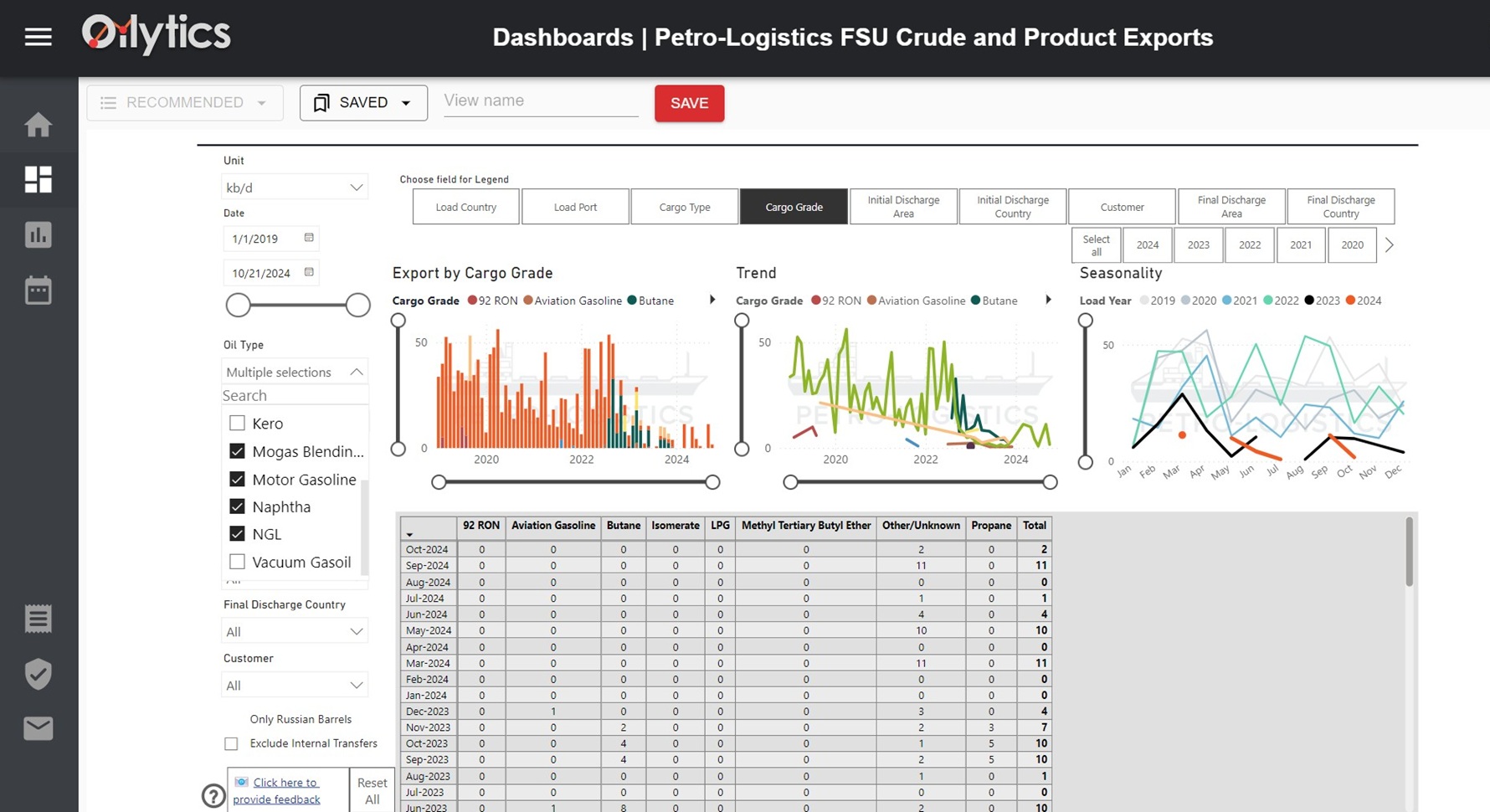Screen dimensions: 1490x812
Task: Toggle the Kero checkbox
Action: 238,423
